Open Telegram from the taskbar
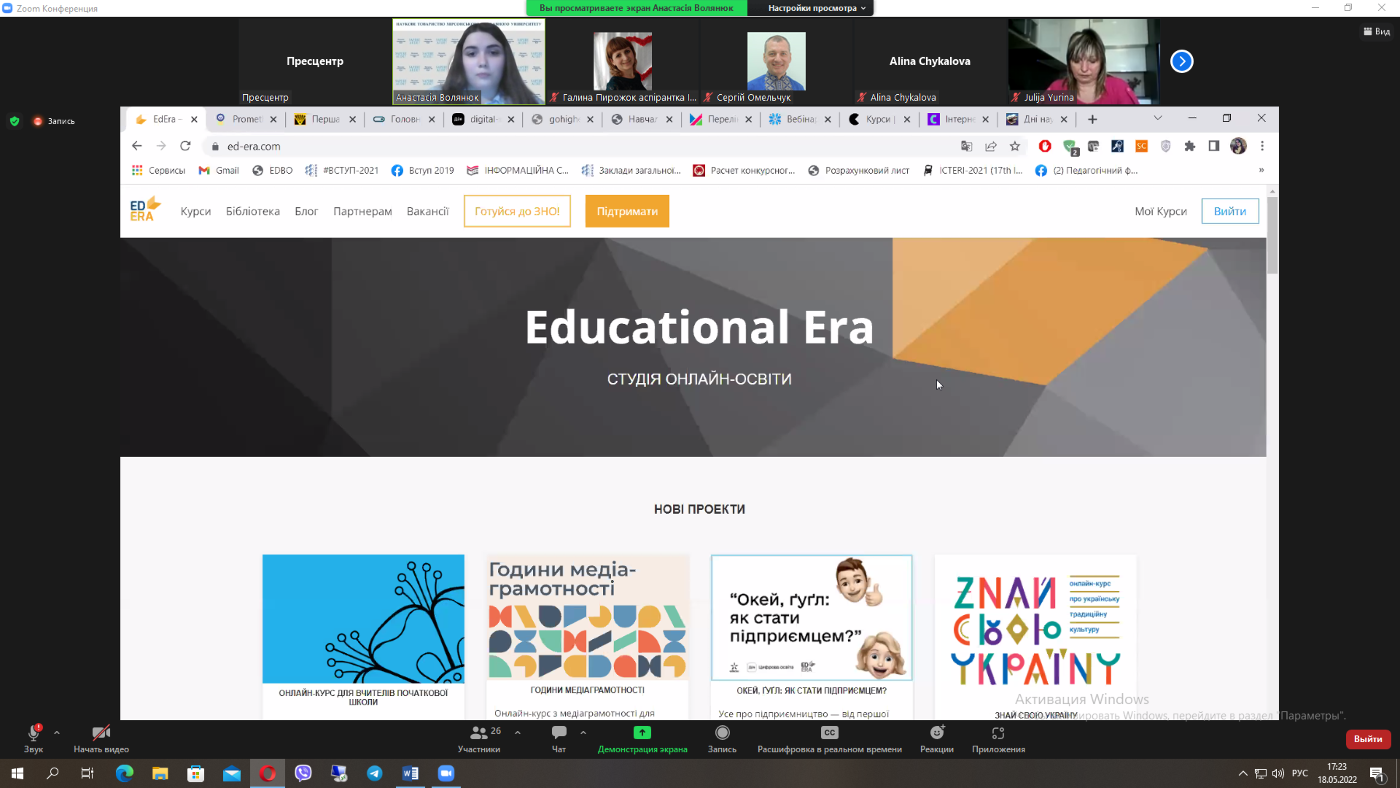Viewport: 1400px width, 788px height. click(x=374, y=773)
